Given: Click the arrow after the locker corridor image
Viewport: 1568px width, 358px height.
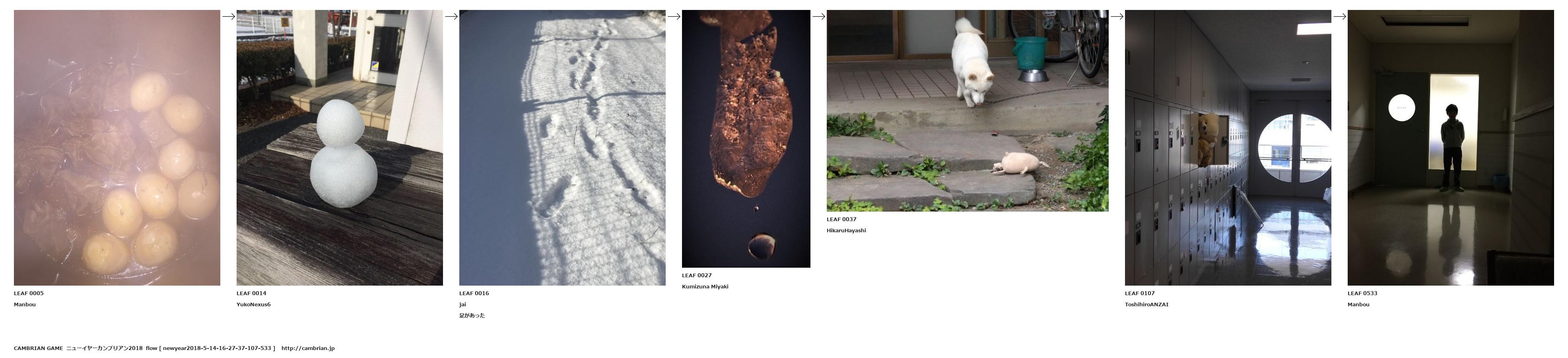Looking at the screenshot, I should (x=1340, y=16).
